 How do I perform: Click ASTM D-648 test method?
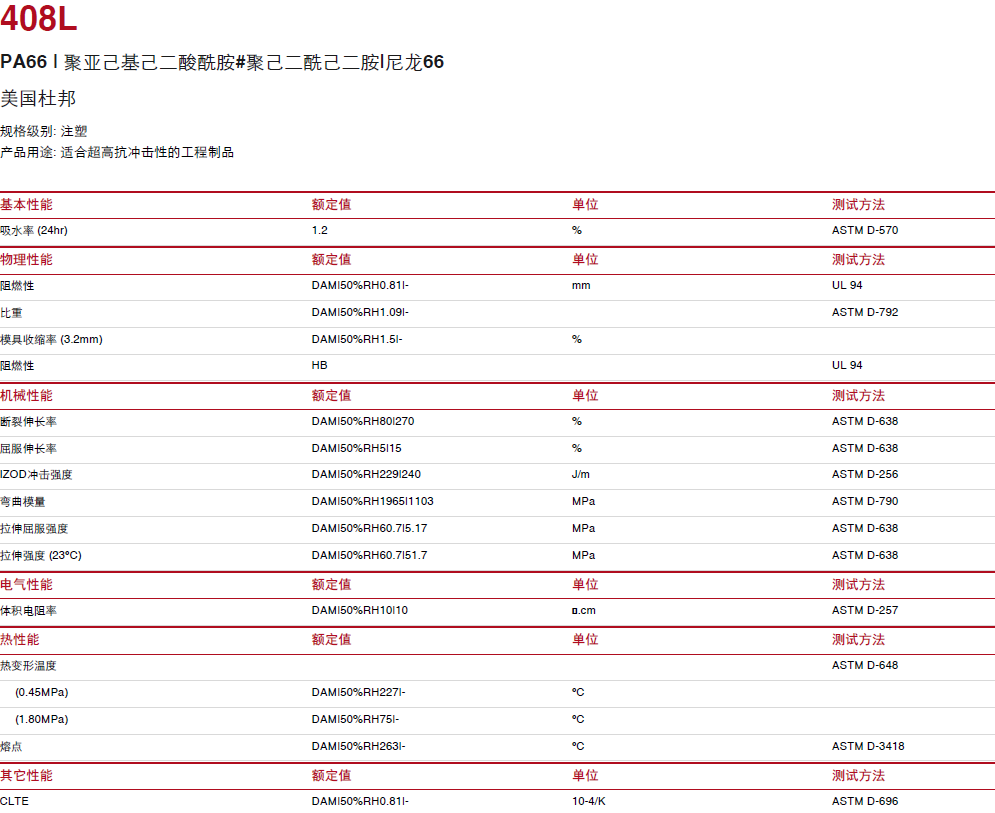pyautogui.click(x=865, y=666)
